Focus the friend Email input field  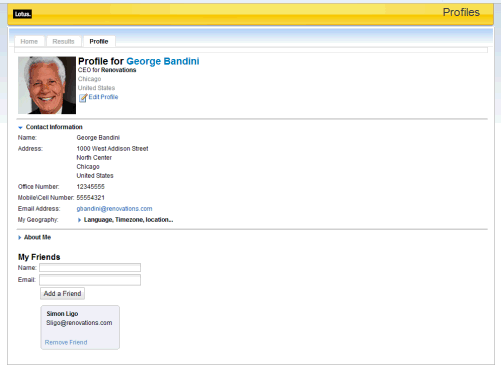click(90, 280)
